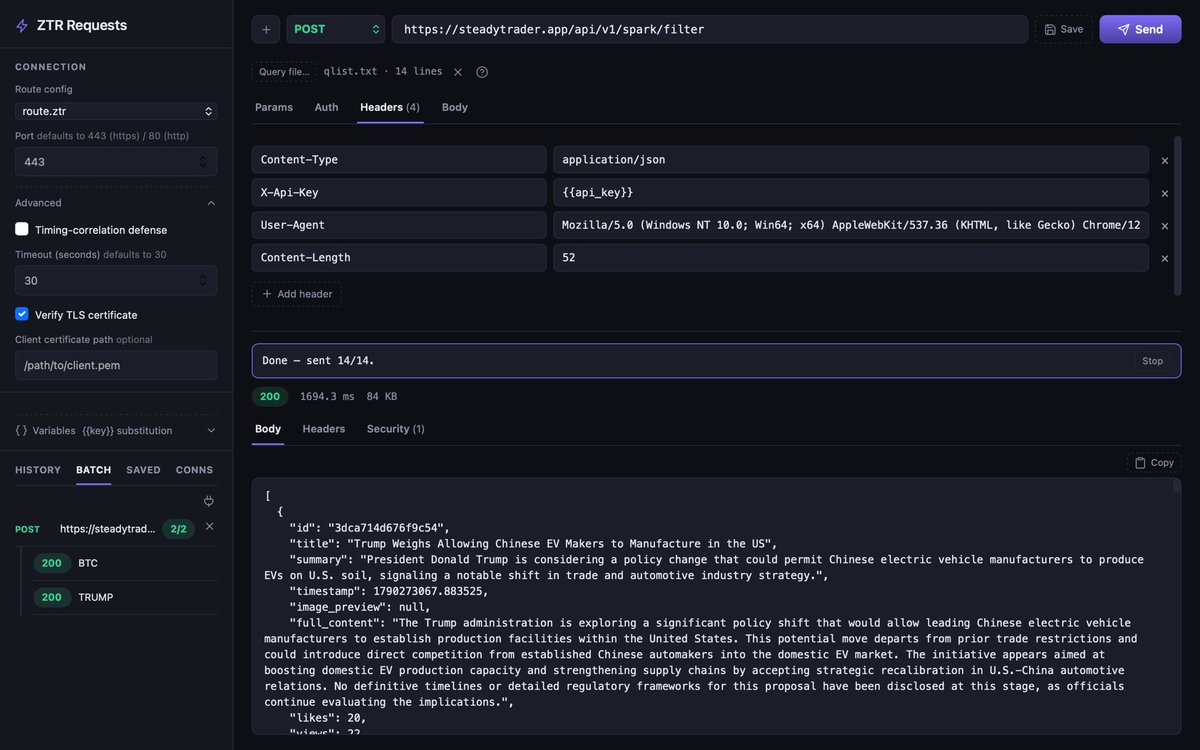The width and height of the screenshot is (1200, 750).
Task: Open the response Security (1) tab
Action: (x=395, y=429)
